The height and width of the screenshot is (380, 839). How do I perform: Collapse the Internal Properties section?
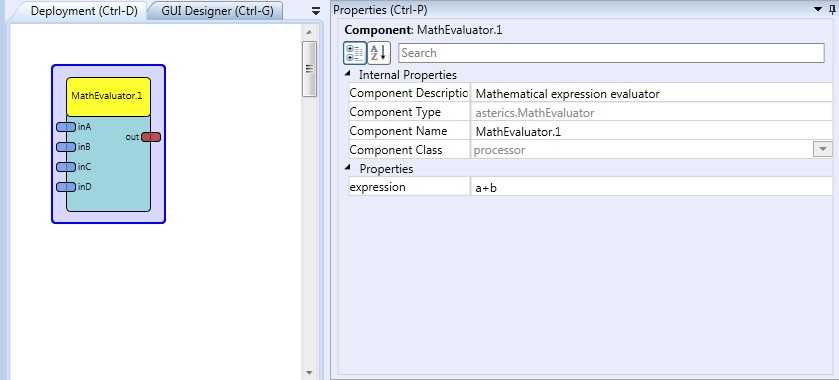348,73
